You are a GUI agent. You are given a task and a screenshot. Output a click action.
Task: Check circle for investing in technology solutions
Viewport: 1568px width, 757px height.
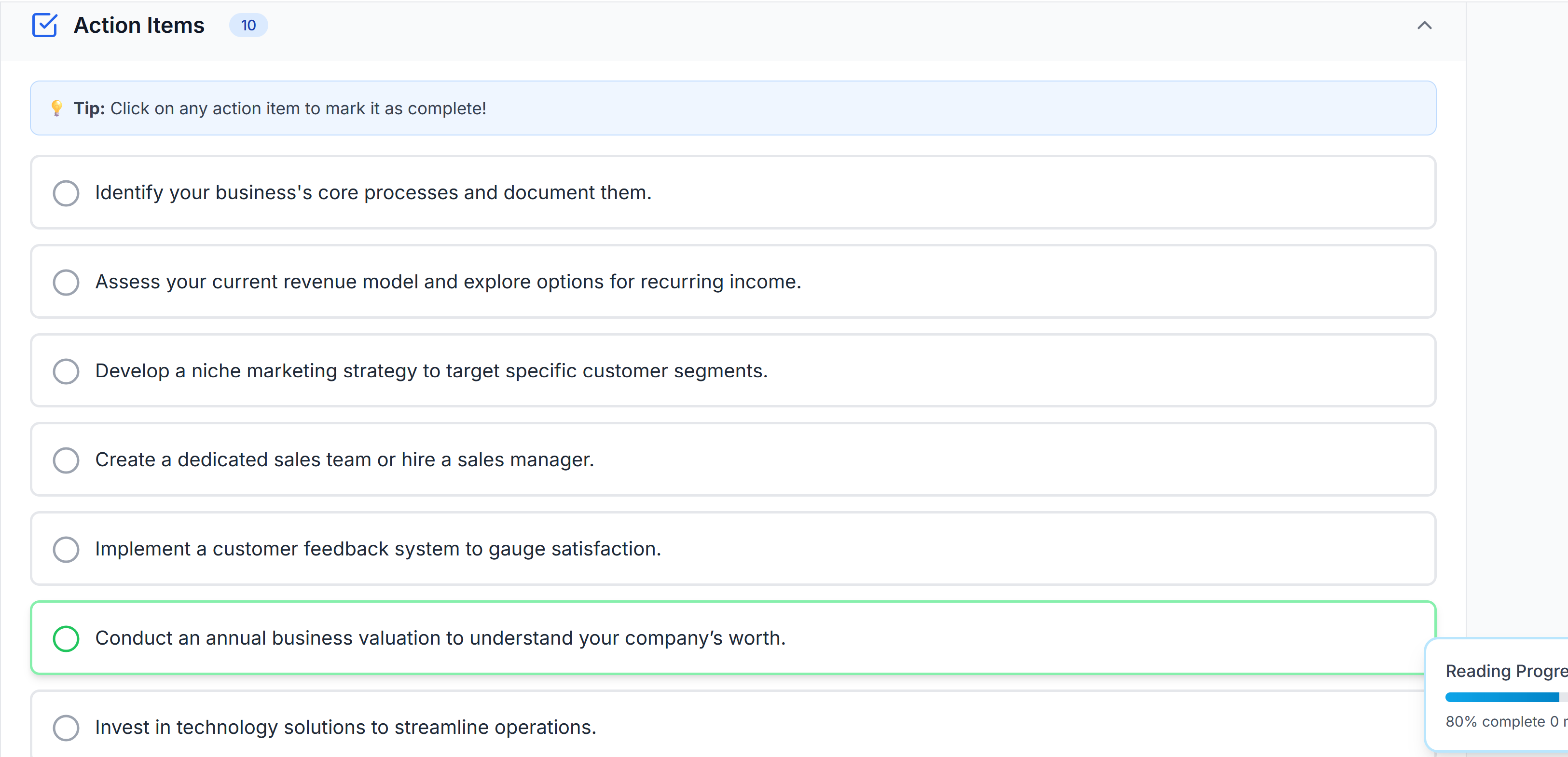pyautogui.click(x=66, y=727)
